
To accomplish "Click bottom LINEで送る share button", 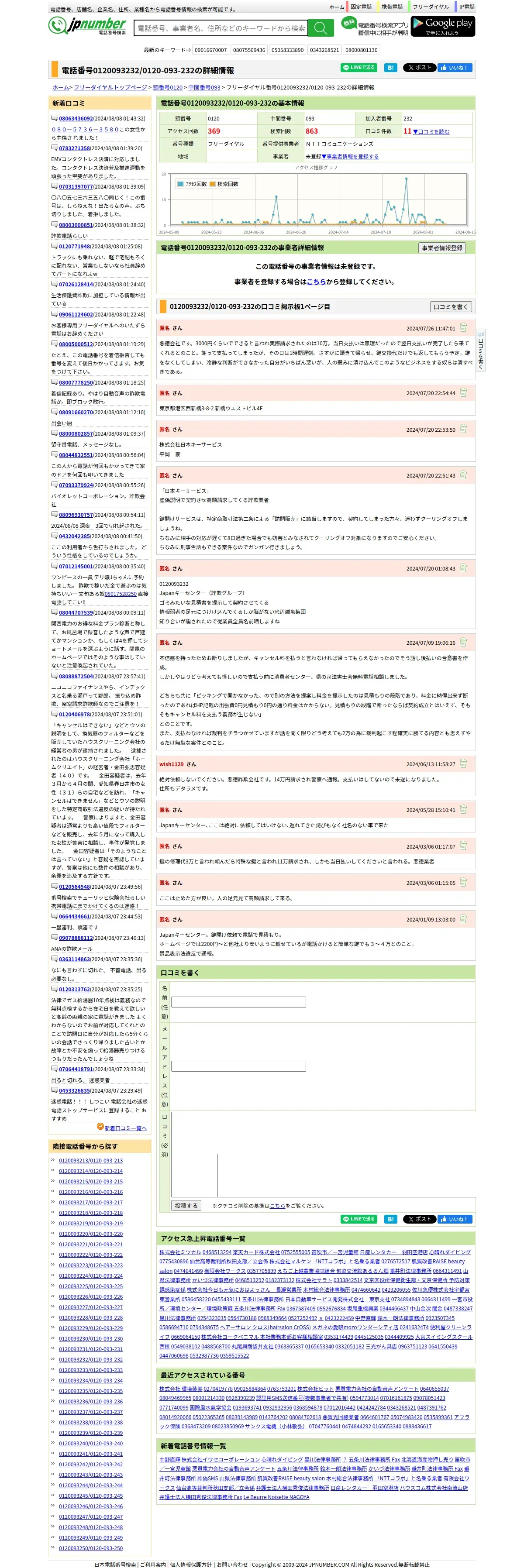I will pos(358,1219).
